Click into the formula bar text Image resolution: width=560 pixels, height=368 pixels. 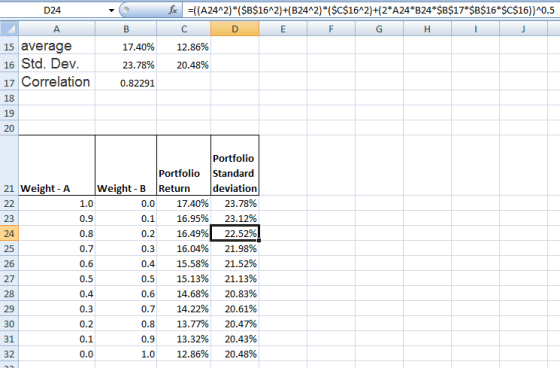click(x=371, y=10)
